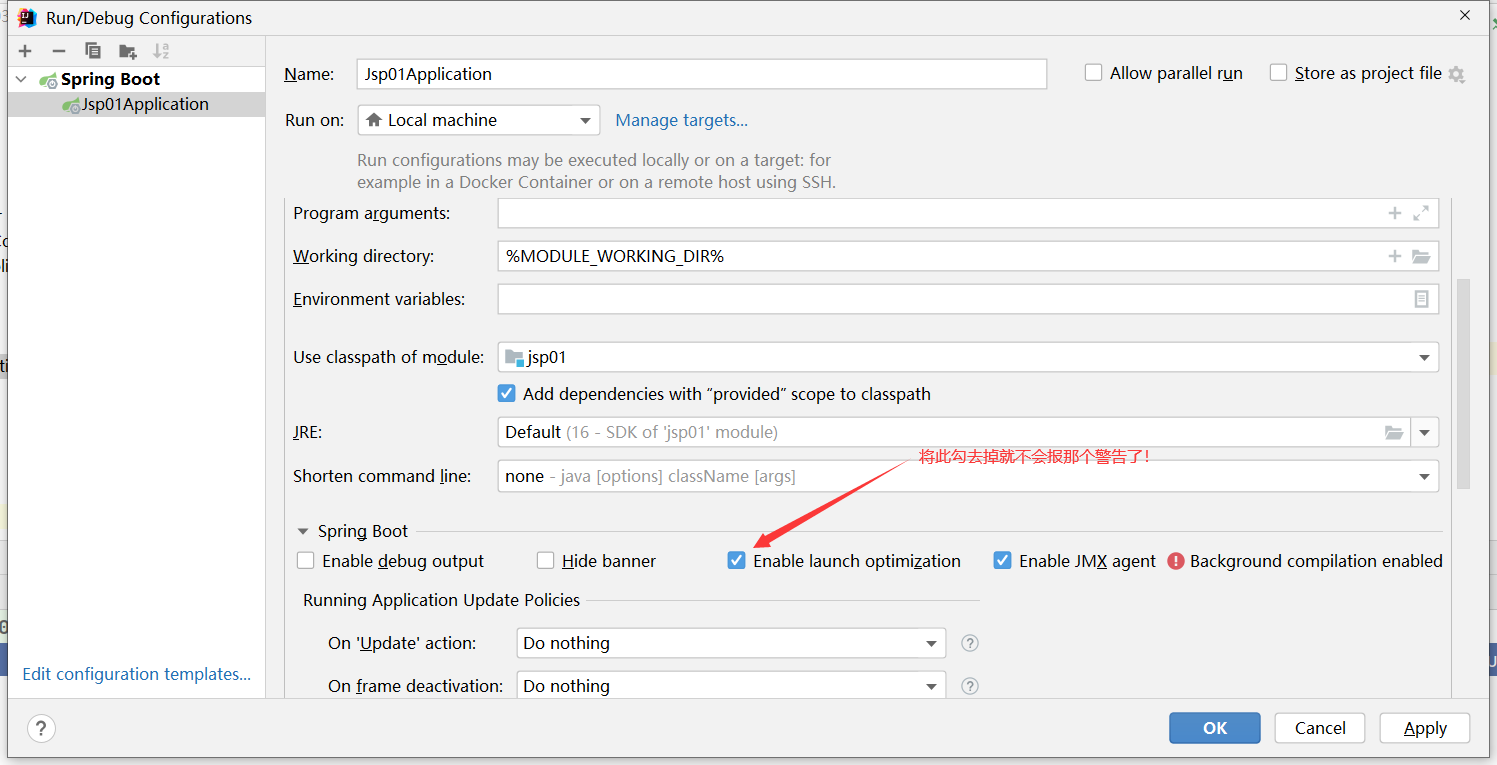Uncheck Enable JMX agent
The width and height of the screenshot is (1497, 765).
[1002, 561]
